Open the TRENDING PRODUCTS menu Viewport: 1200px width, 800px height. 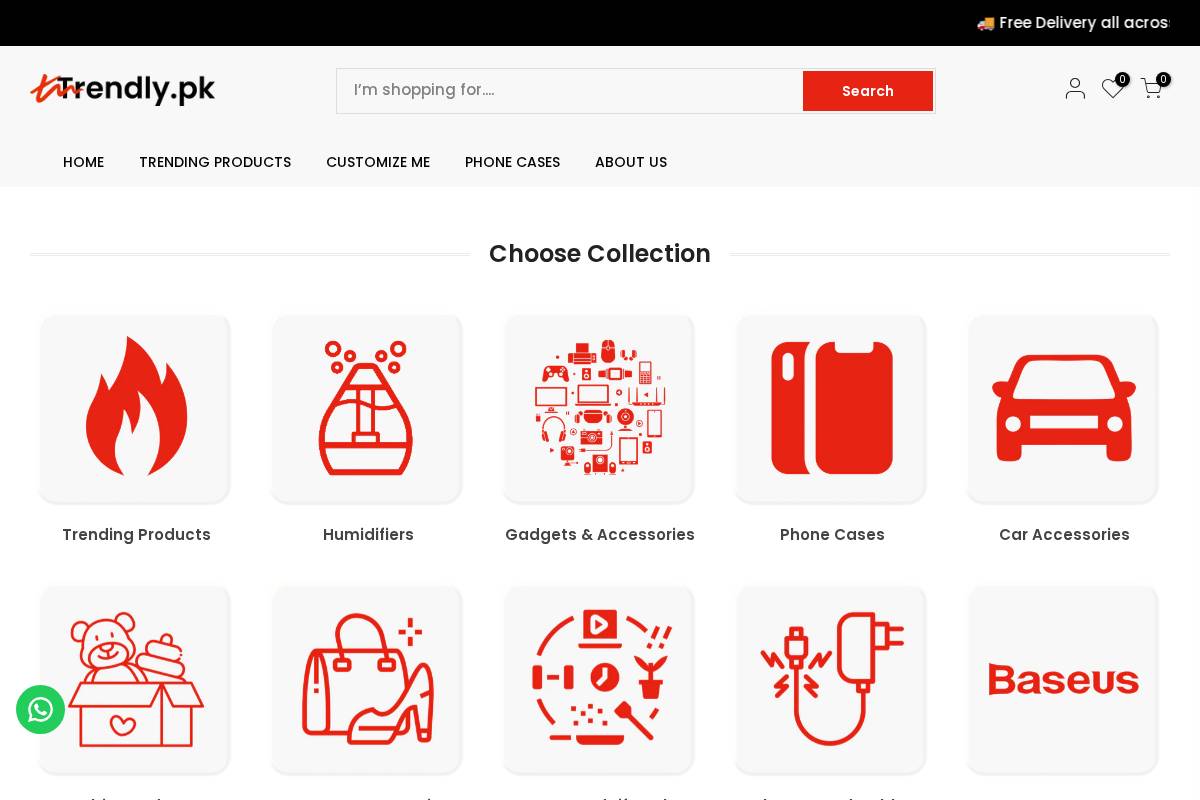215,162
